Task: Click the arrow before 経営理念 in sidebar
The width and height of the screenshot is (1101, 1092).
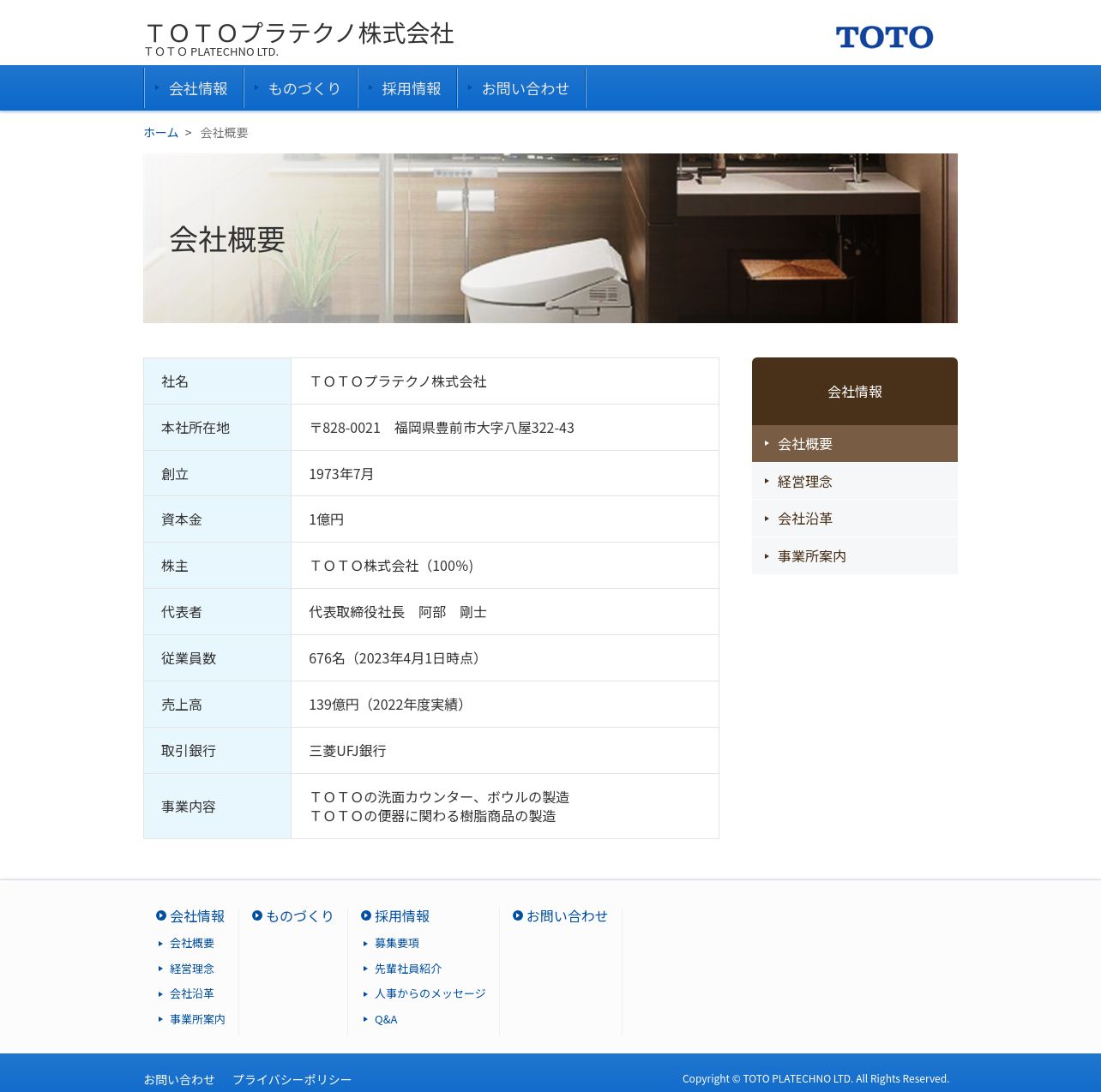Action: pos(767,481)
